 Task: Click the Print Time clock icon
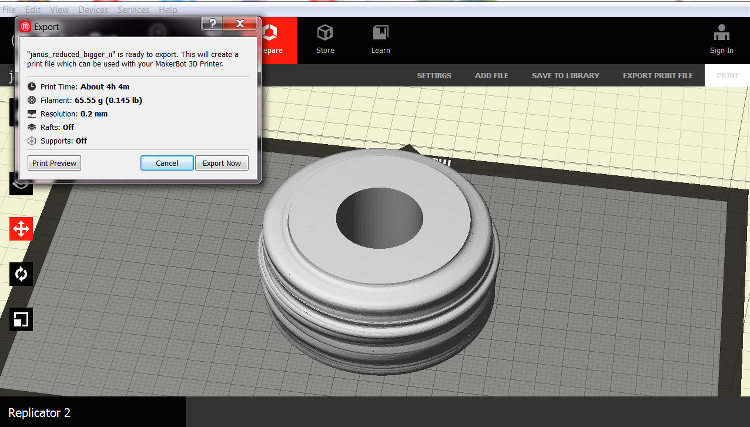pos(32,87)
